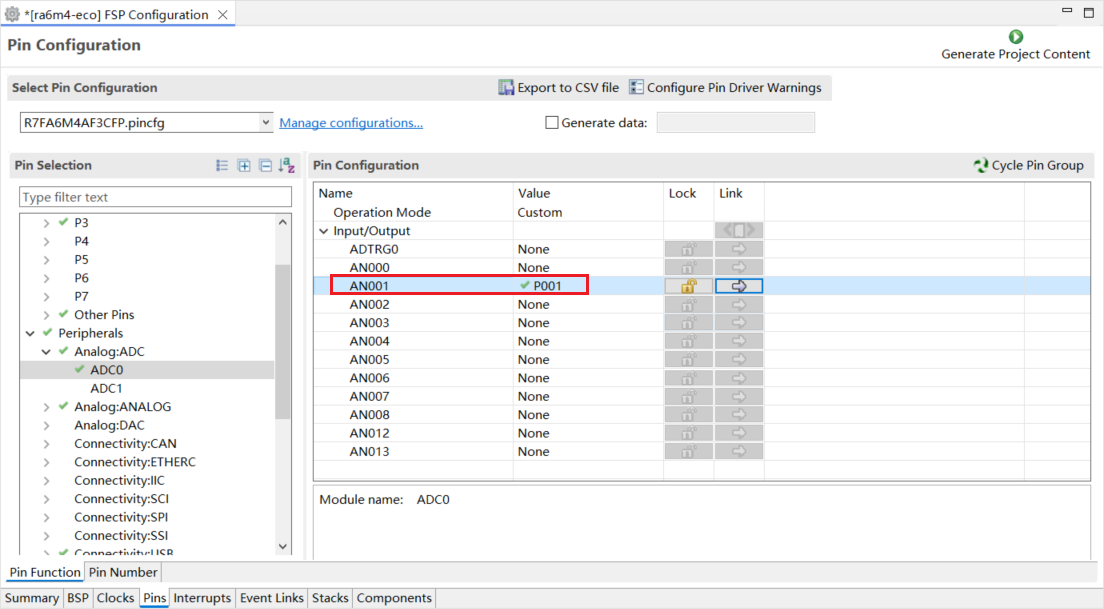Click the lock icon in the AN002 row
The height and width of the screenshot is (609, 1104).
689,304
